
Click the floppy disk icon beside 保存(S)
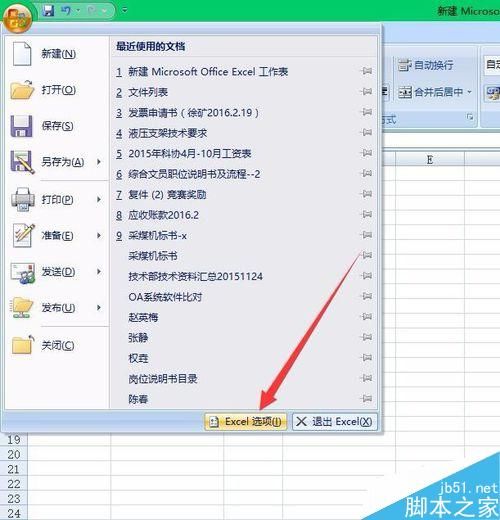[21, 126]
